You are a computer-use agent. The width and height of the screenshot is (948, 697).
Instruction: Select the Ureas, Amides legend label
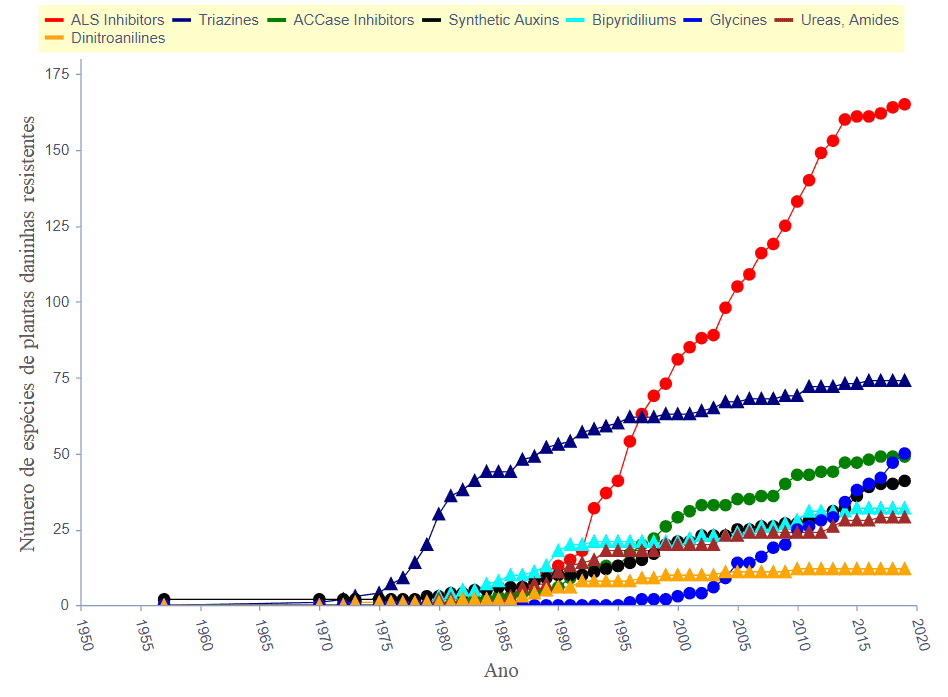850,20
